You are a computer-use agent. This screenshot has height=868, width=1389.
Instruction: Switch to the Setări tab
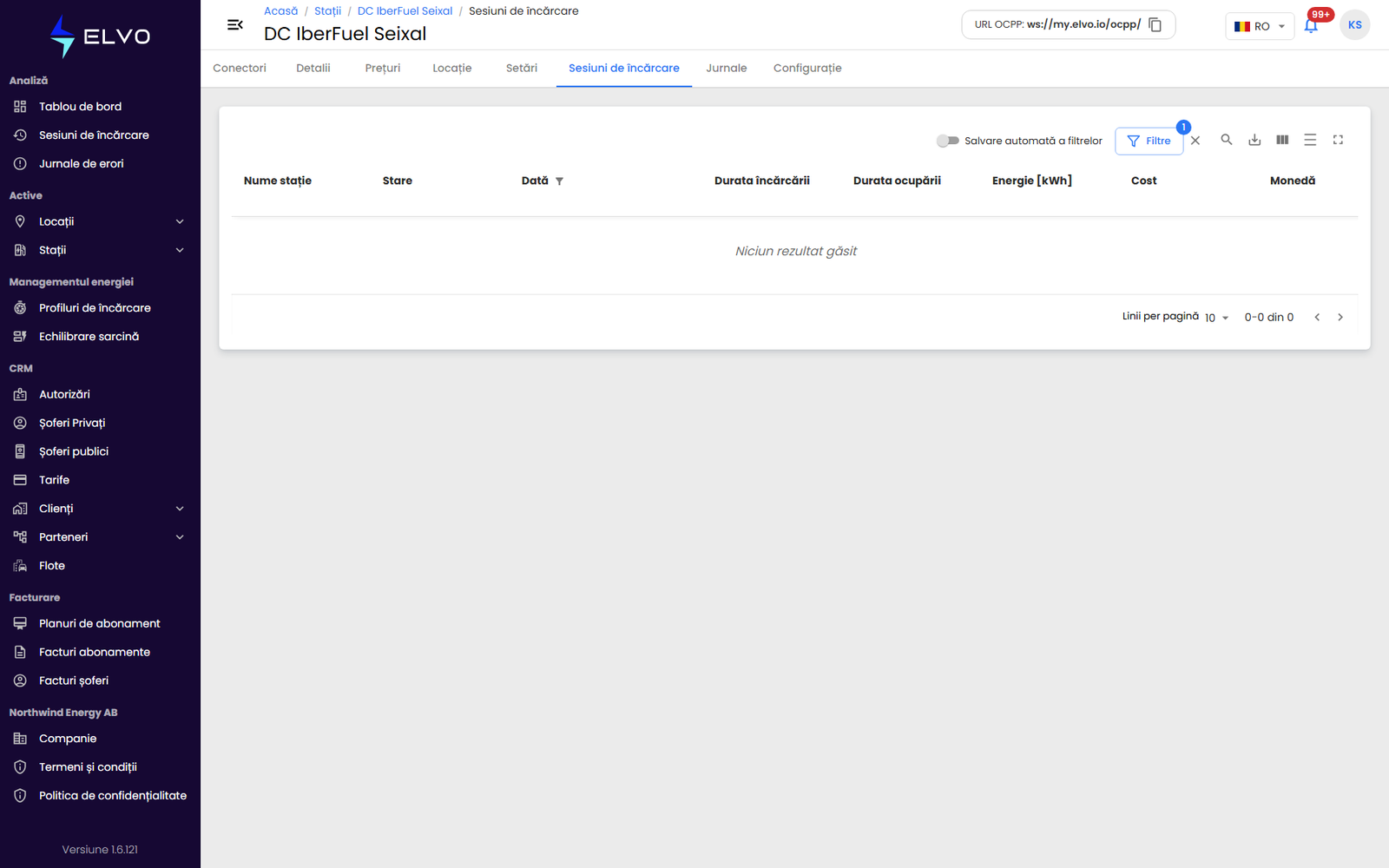[x=522, y=69]
